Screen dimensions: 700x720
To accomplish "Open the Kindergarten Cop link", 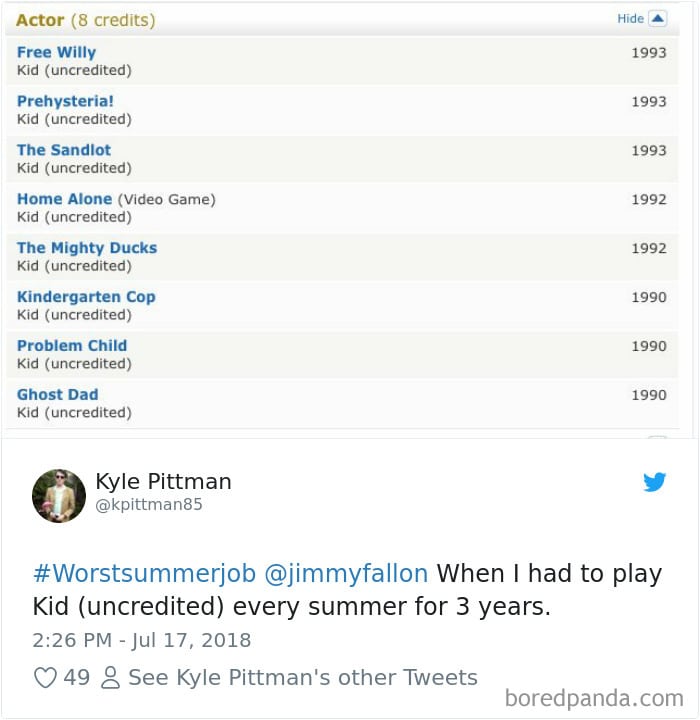I will point(86,297).
